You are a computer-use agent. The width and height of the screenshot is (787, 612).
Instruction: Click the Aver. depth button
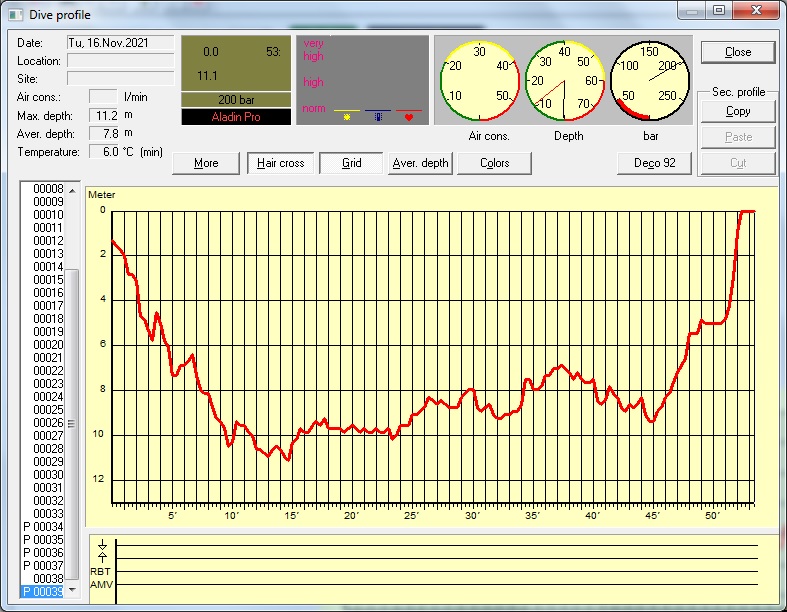tap(420, 163)
